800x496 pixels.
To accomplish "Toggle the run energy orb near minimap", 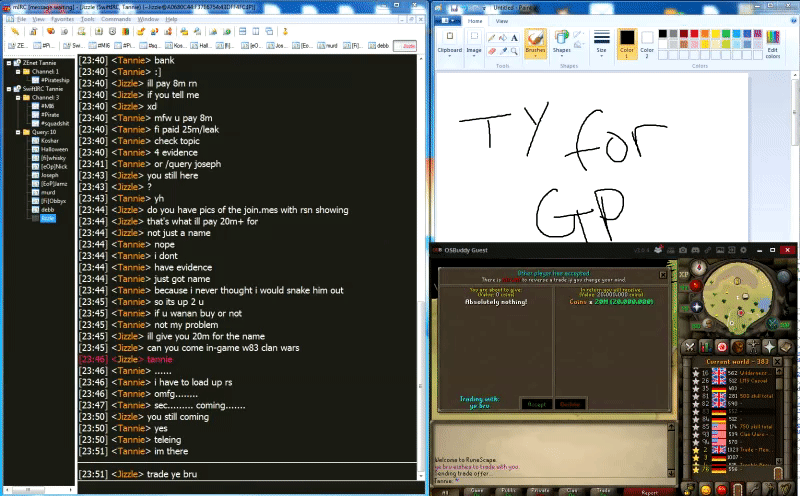I will [707, 324].
